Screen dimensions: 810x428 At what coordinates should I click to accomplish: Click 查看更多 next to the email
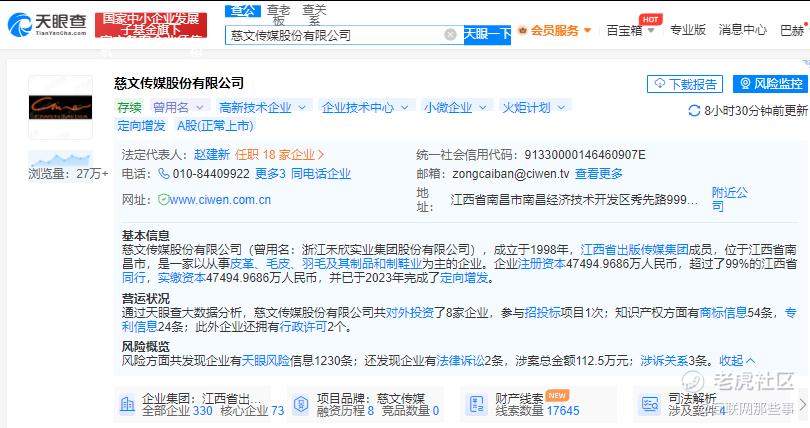[599, 174]
